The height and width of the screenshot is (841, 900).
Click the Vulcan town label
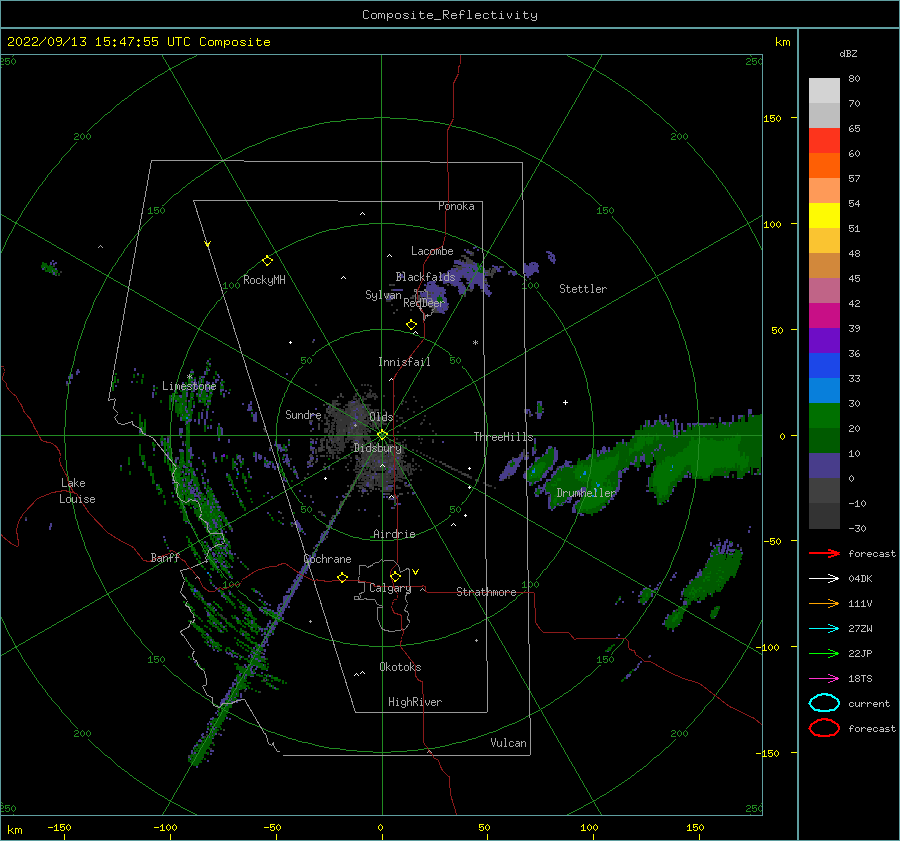[508, 743]
